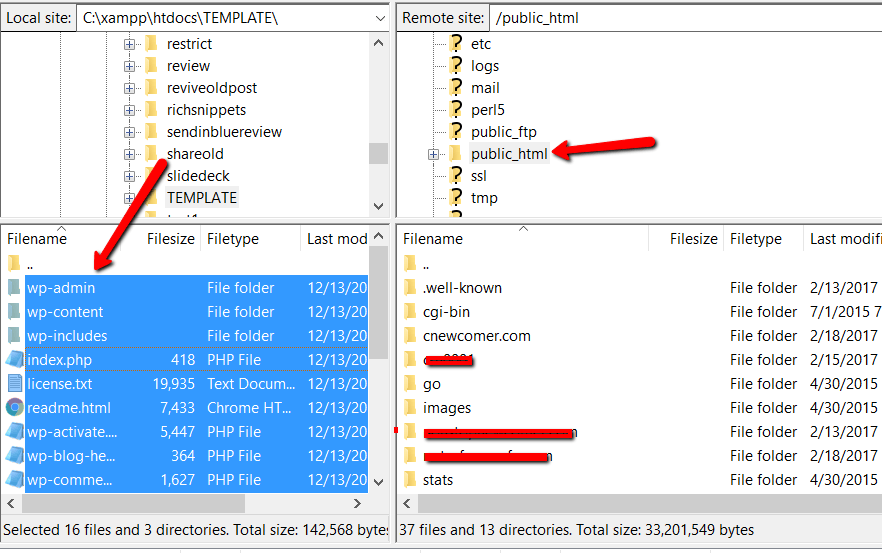Click the PHP file icon for index.php
882x553 pixels.
coord(15,360)
